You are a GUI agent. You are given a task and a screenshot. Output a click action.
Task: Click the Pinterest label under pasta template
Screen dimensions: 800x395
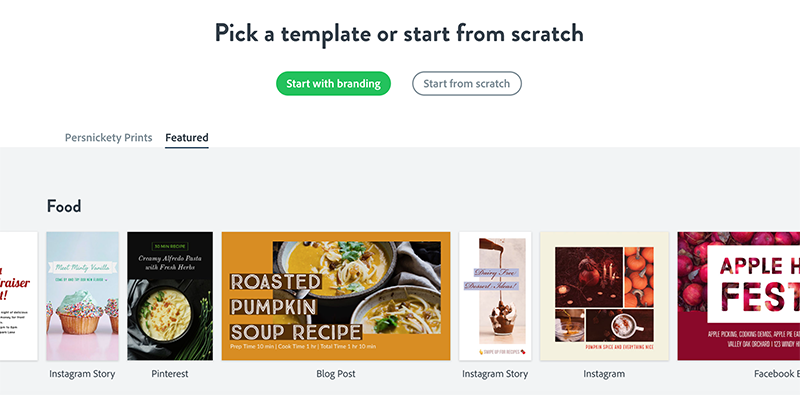[x=170, y=374]
